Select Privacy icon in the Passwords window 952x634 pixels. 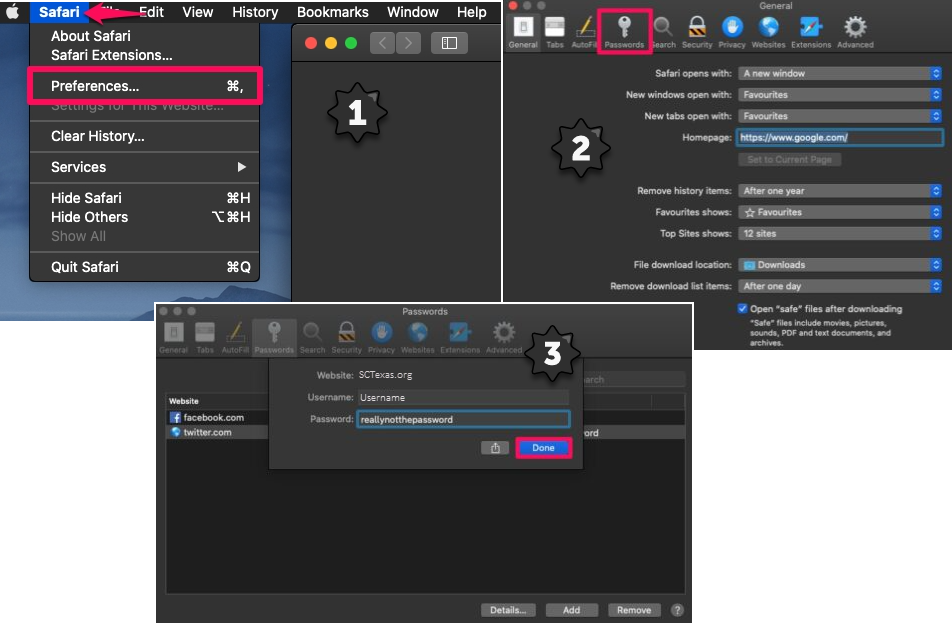[381, 338]
